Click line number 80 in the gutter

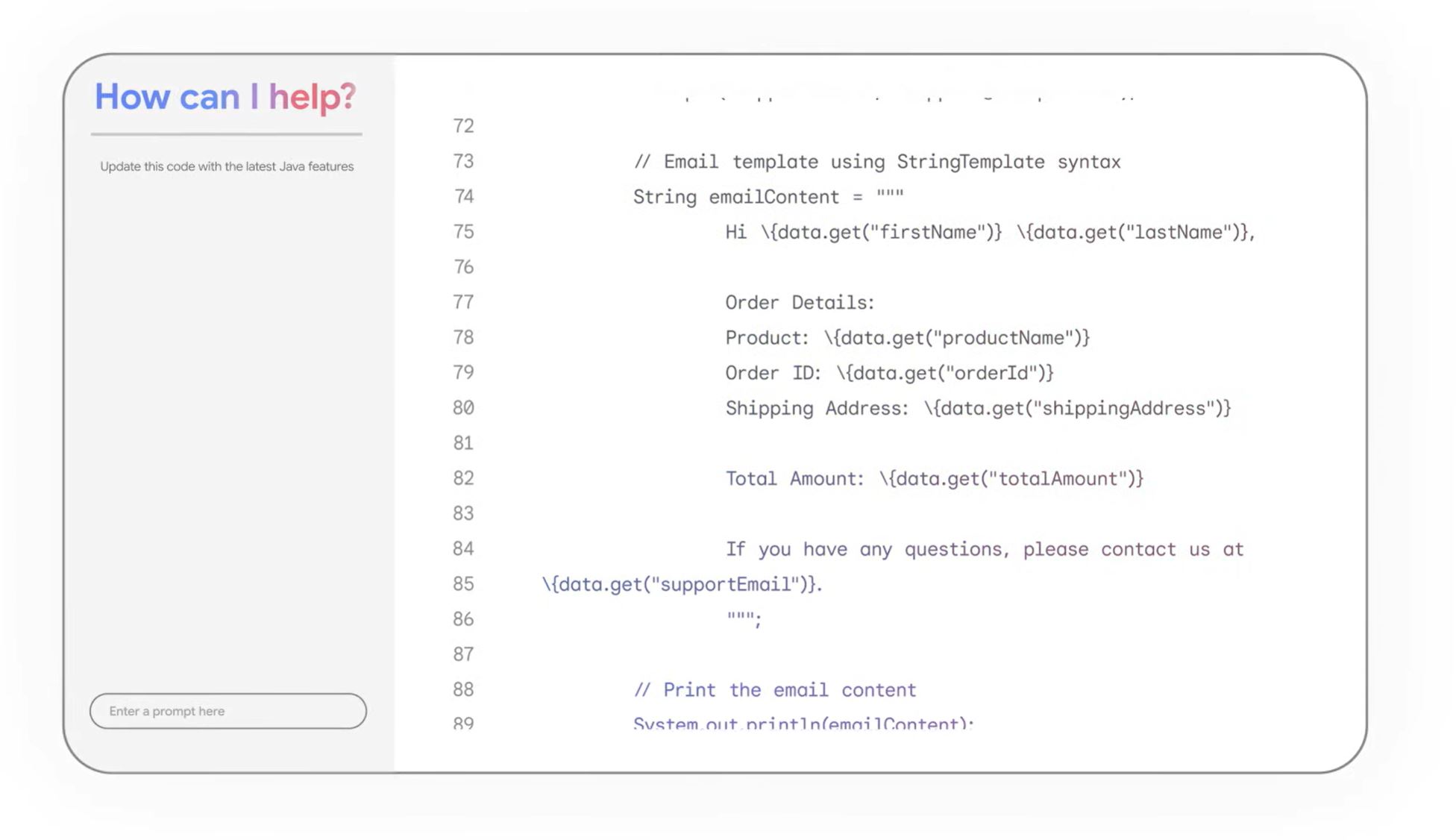(x=463, y=408)
